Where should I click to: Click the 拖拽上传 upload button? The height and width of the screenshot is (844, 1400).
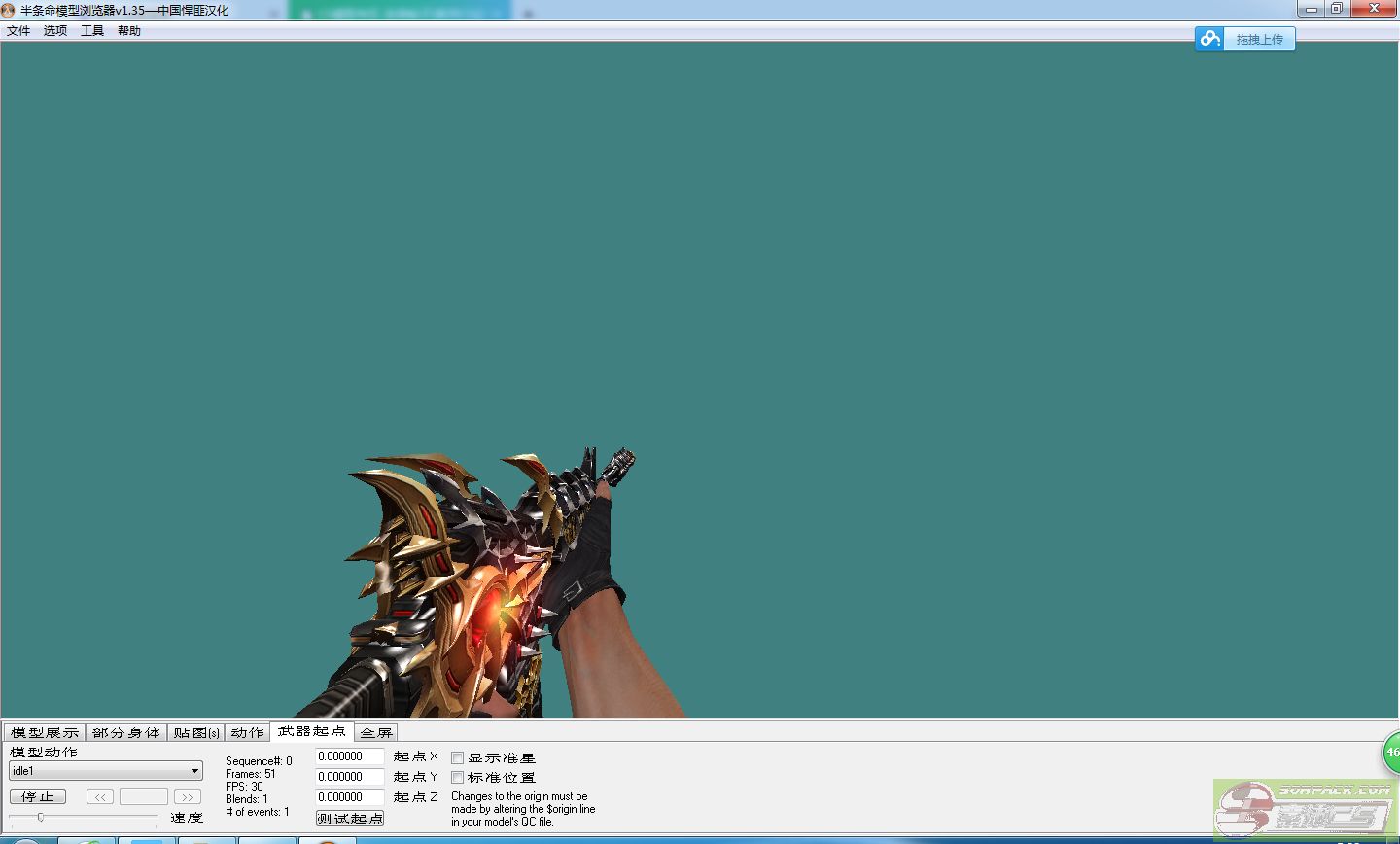pos(1259,39)
